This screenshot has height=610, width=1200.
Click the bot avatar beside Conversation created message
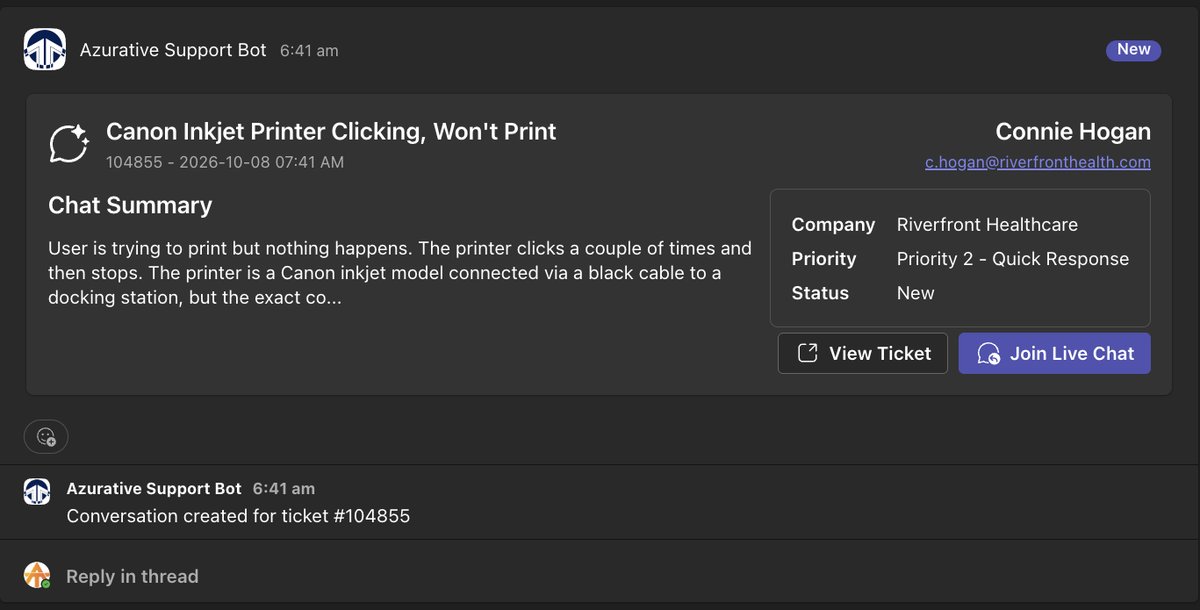point(37,491)
